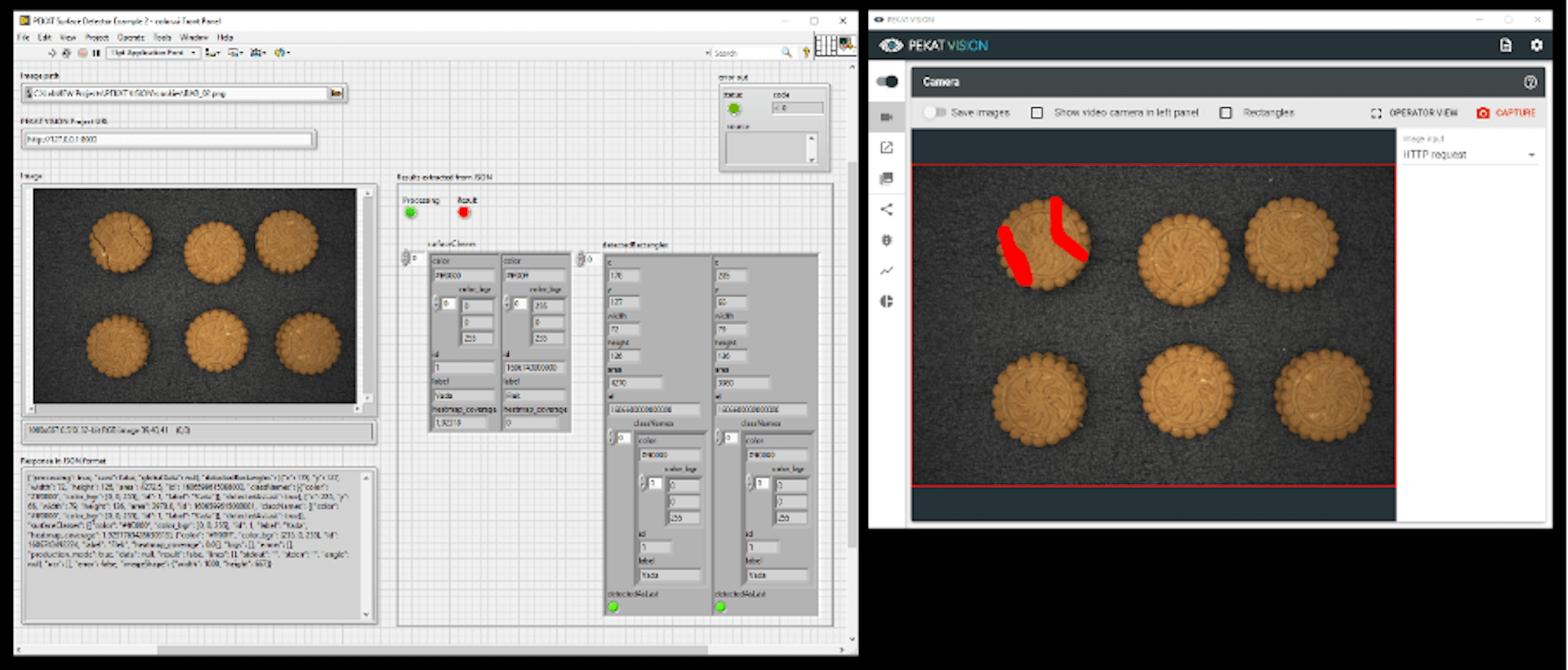The height and width of the screenshot is (670, 1568).
Task: Switch to OPERATOR VIEW
Action: click(x=1414, y=113)
